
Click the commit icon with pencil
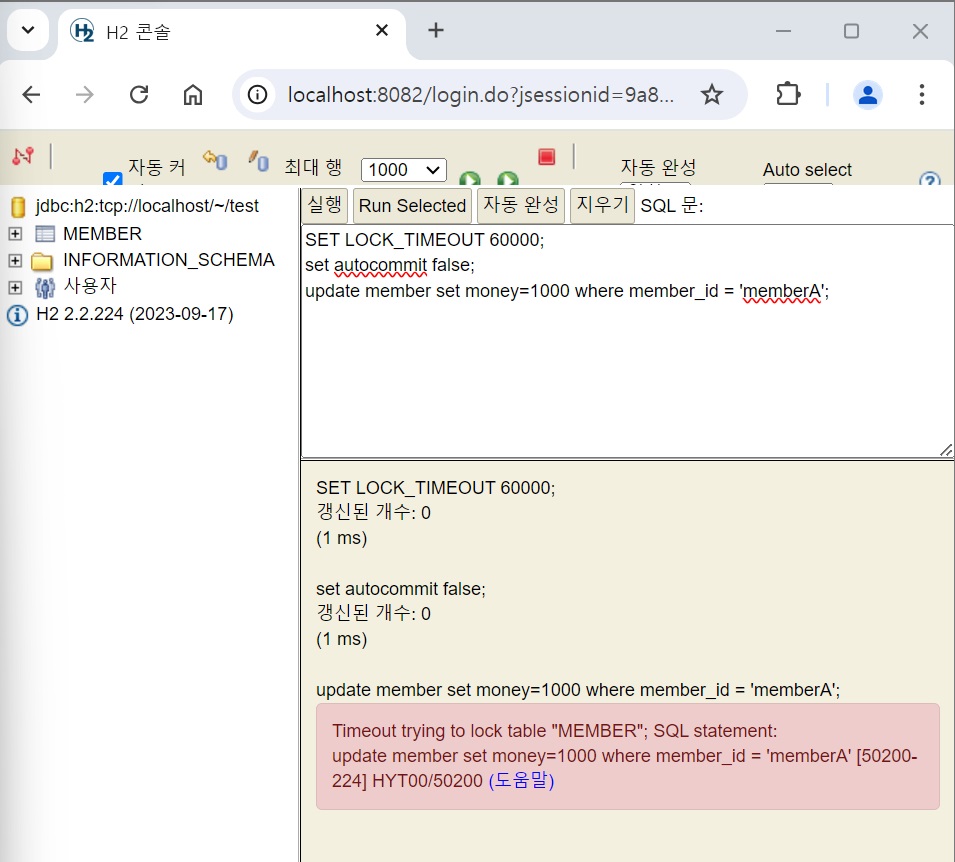tap(258, 161)
